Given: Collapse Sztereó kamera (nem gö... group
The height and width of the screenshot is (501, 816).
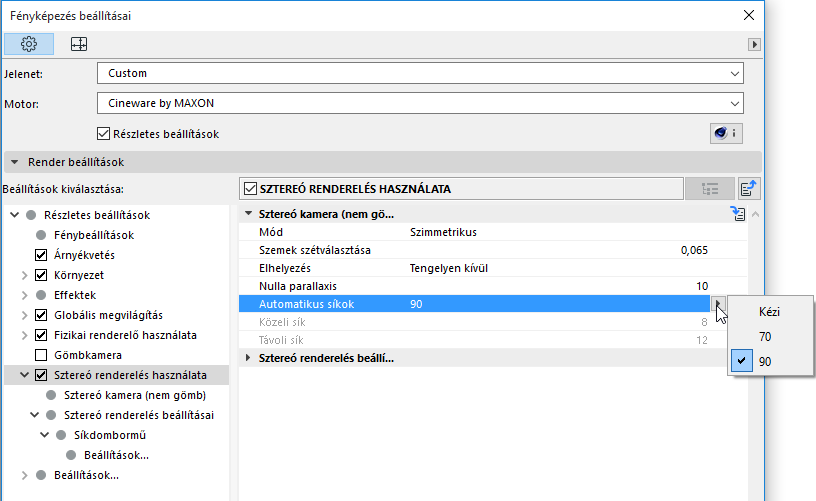Looking at the screenshot, I should click(249, 214).
